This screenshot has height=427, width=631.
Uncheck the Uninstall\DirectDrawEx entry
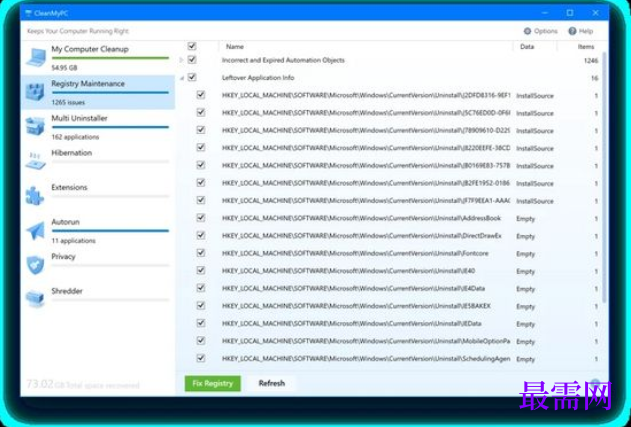point(201,235)
